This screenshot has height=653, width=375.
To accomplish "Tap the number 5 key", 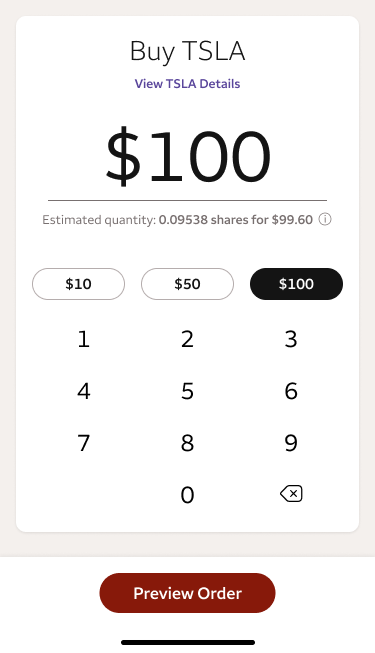I will point(188,391).
